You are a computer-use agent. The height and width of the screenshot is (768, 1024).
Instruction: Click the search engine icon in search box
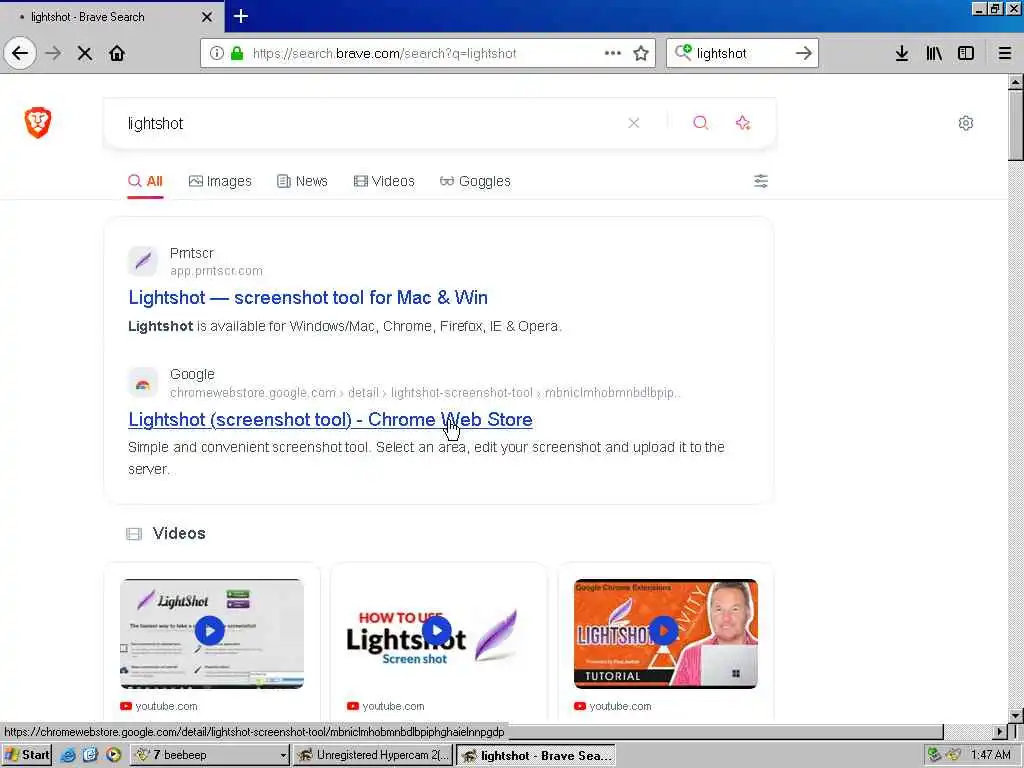(x=683, y=52)
